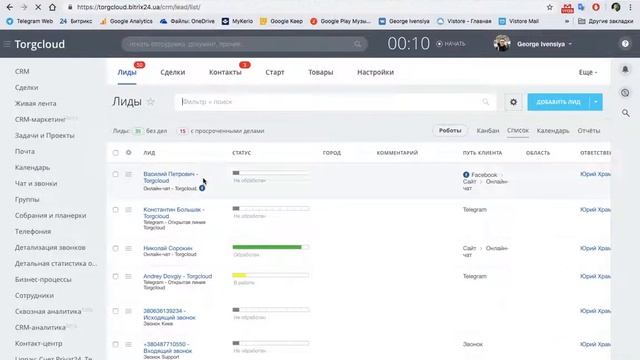Open the Telegram Web bookmark
Screen dimensions: 640x360
(x=29, y=21)
